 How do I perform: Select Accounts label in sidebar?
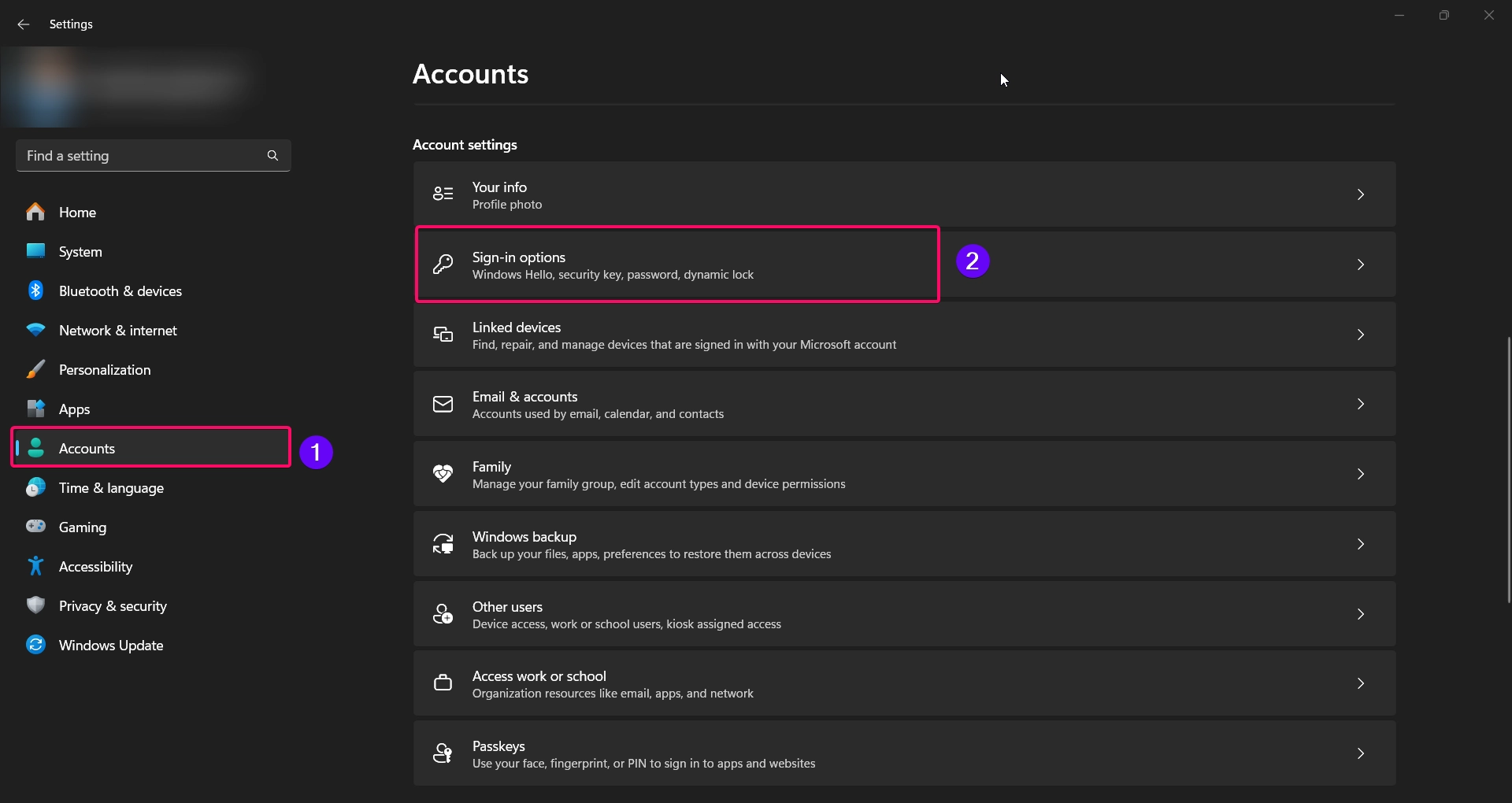pyautogui.click(x=87, y=449)
